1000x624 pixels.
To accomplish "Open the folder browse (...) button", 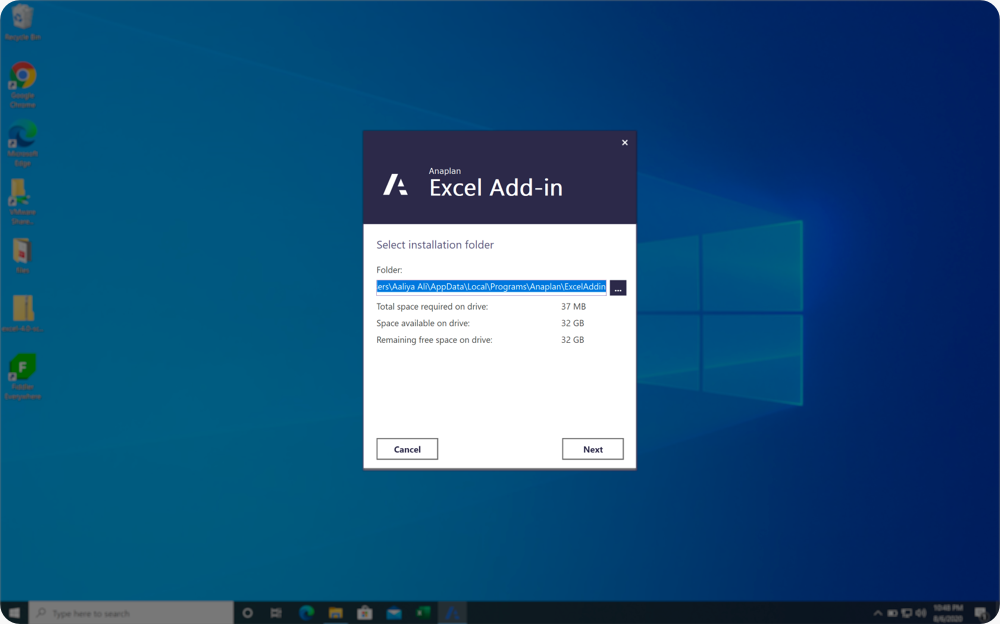I will [x=618, y=288].
